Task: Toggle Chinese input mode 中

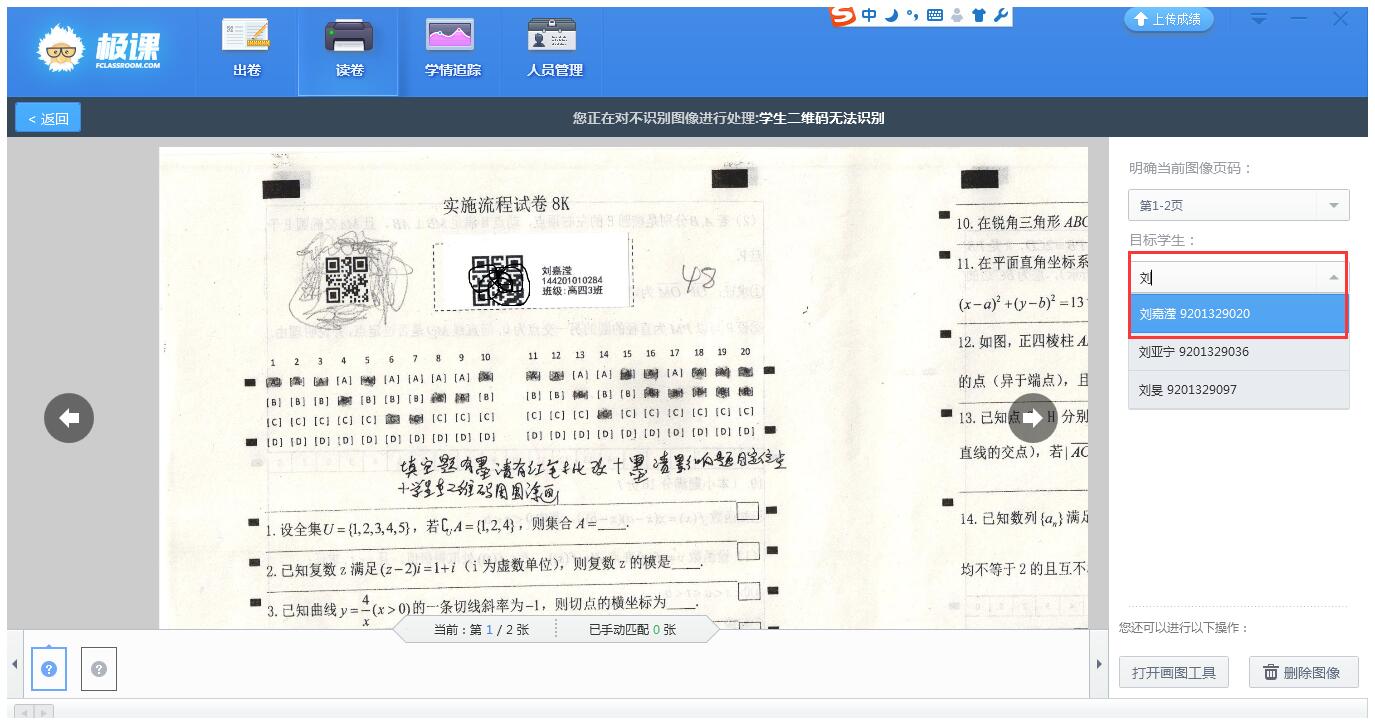Action: 868,15
